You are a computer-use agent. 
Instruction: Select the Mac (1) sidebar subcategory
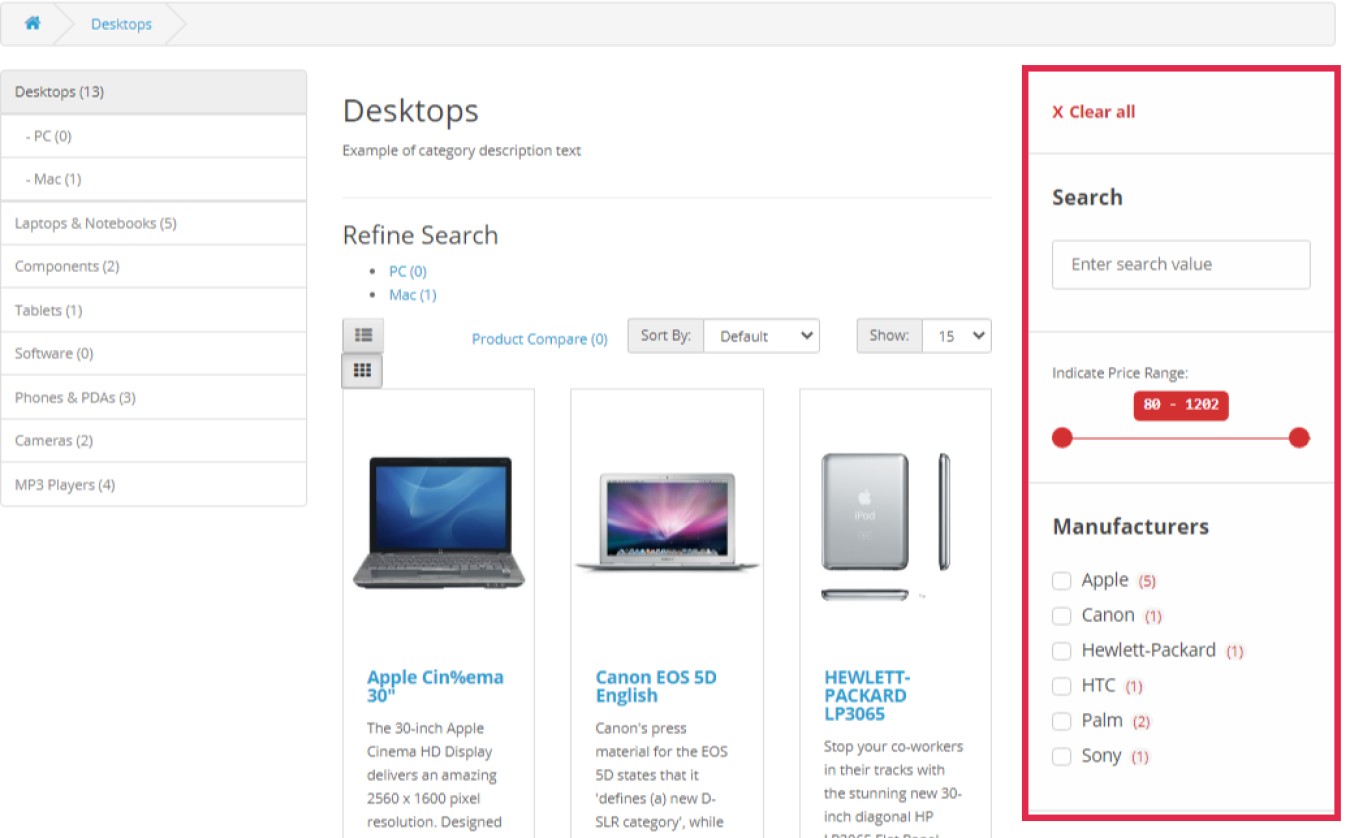[154, 179]
